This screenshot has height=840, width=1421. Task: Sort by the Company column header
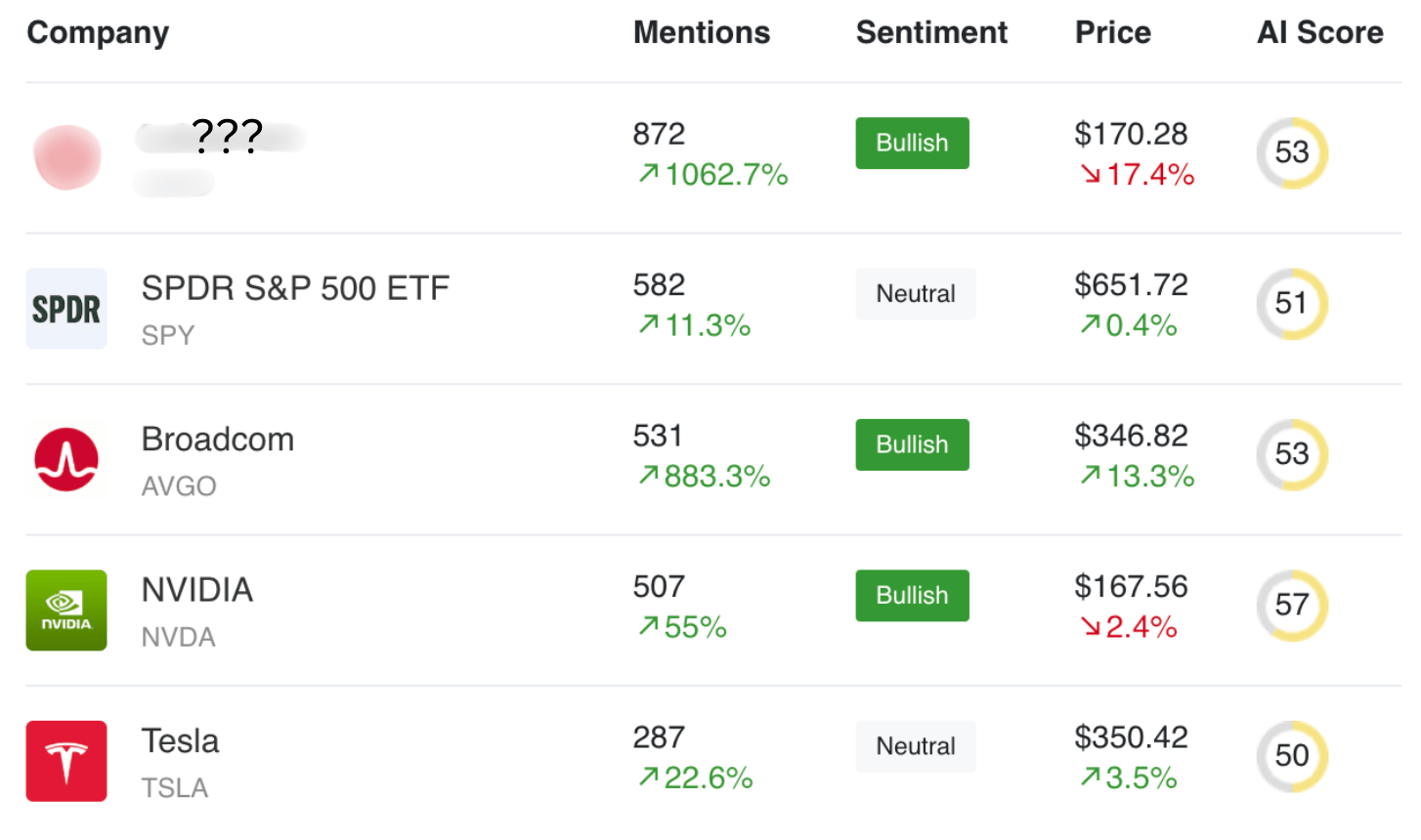coord(98,32)
